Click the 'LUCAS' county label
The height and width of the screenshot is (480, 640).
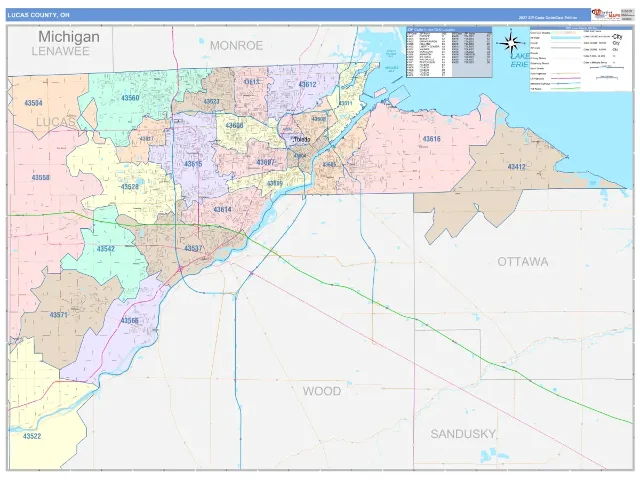coord(56,122)
